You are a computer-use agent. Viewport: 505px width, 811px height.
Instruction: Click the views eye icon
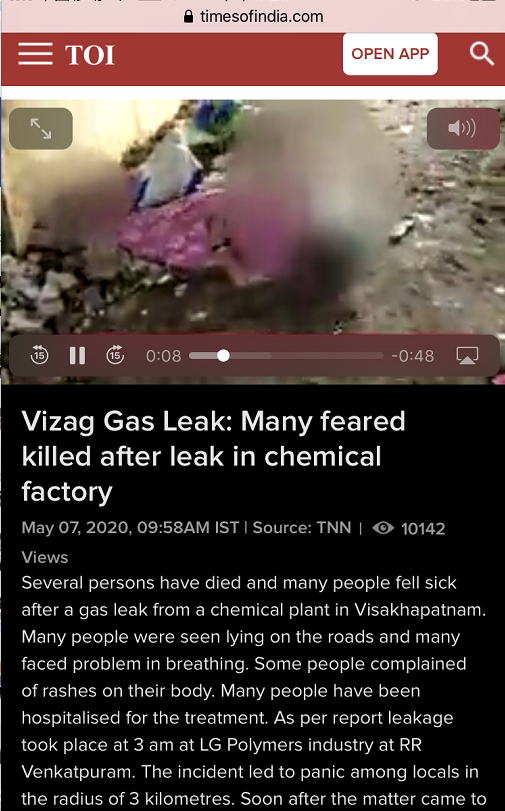click(383, 528)
